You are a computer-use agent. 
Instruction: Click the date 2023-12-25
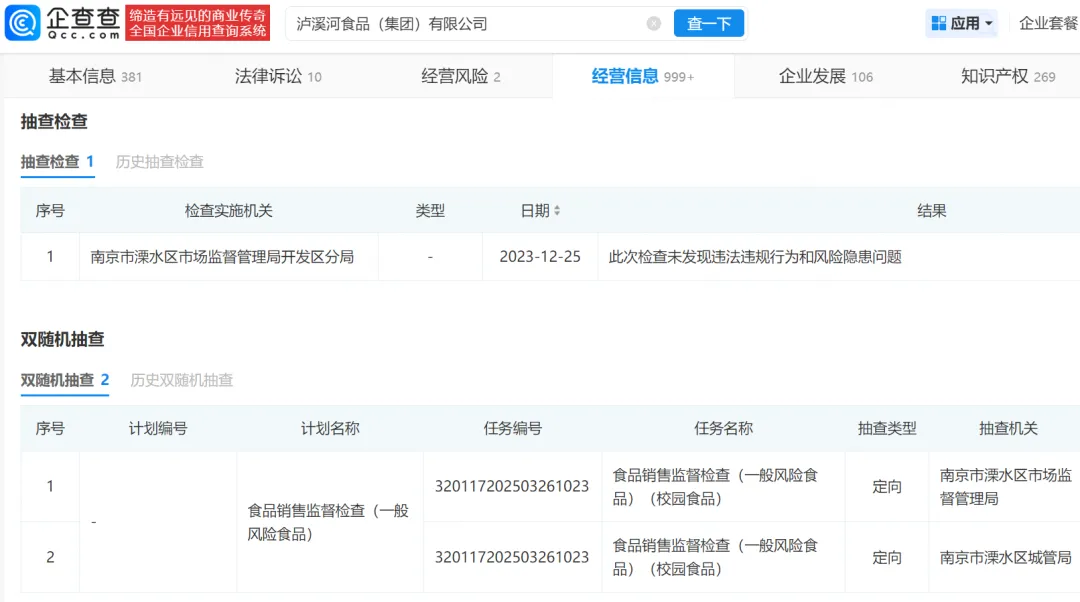click(x=540, y=257)
